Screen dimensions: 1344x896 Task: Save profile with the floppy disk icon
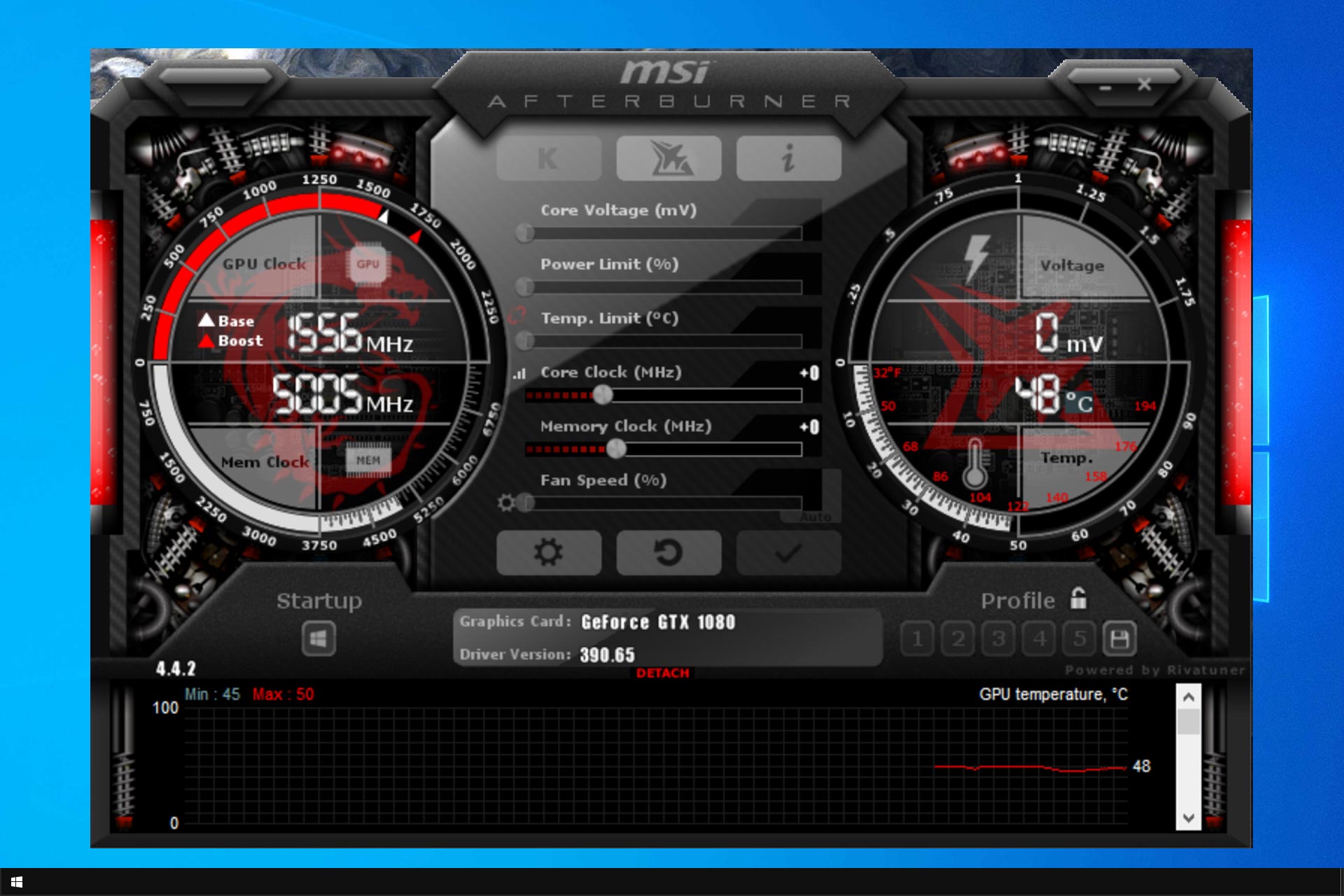click(x=1119, y=638)
